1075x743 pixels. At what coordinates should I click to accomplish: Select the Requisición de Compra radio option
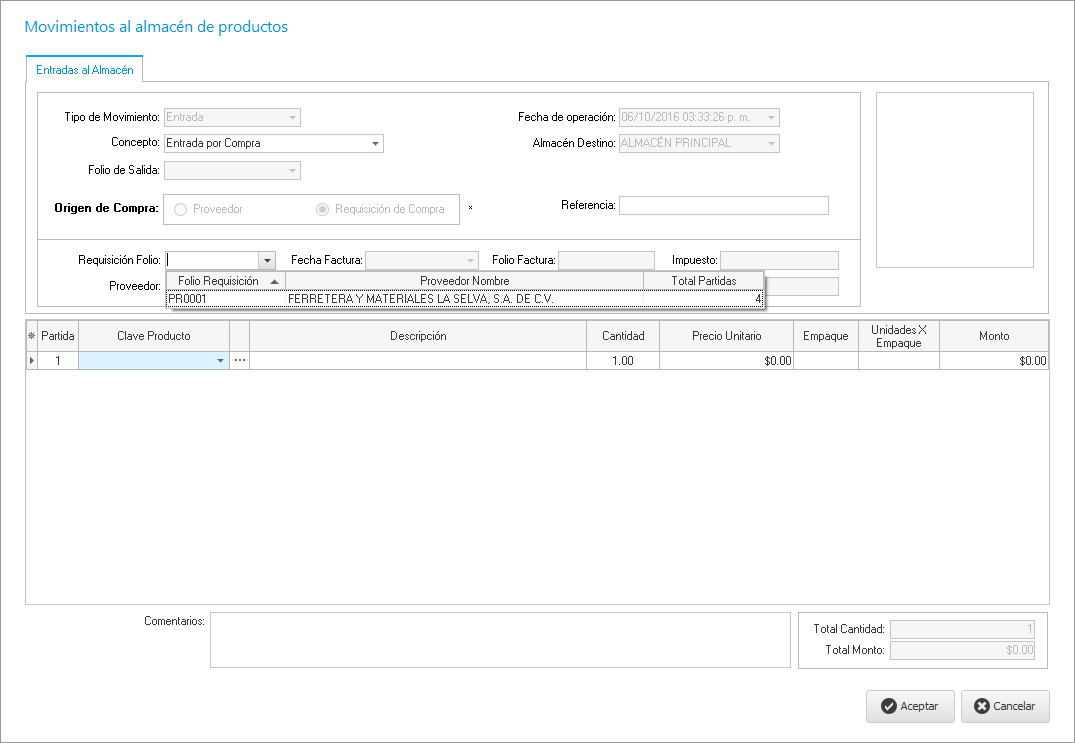[x=323, y=209]
